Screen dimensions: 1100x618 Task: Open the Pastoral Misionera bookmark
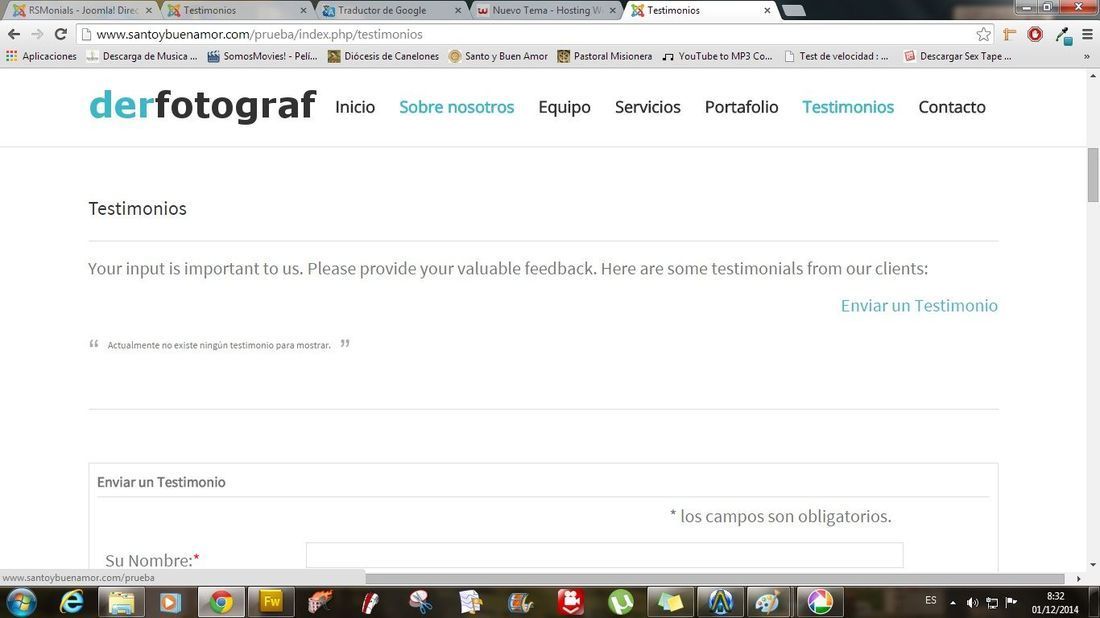click(x=605, y=56)
